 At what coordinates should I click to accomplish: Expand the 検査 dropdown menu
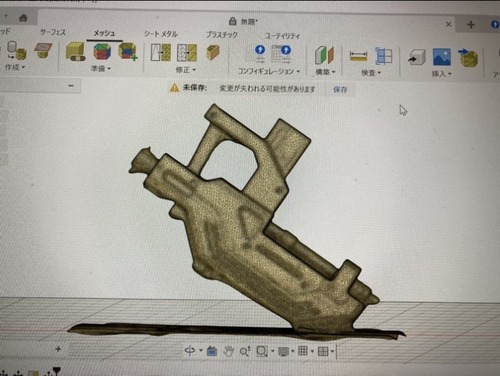pos(371,72)
